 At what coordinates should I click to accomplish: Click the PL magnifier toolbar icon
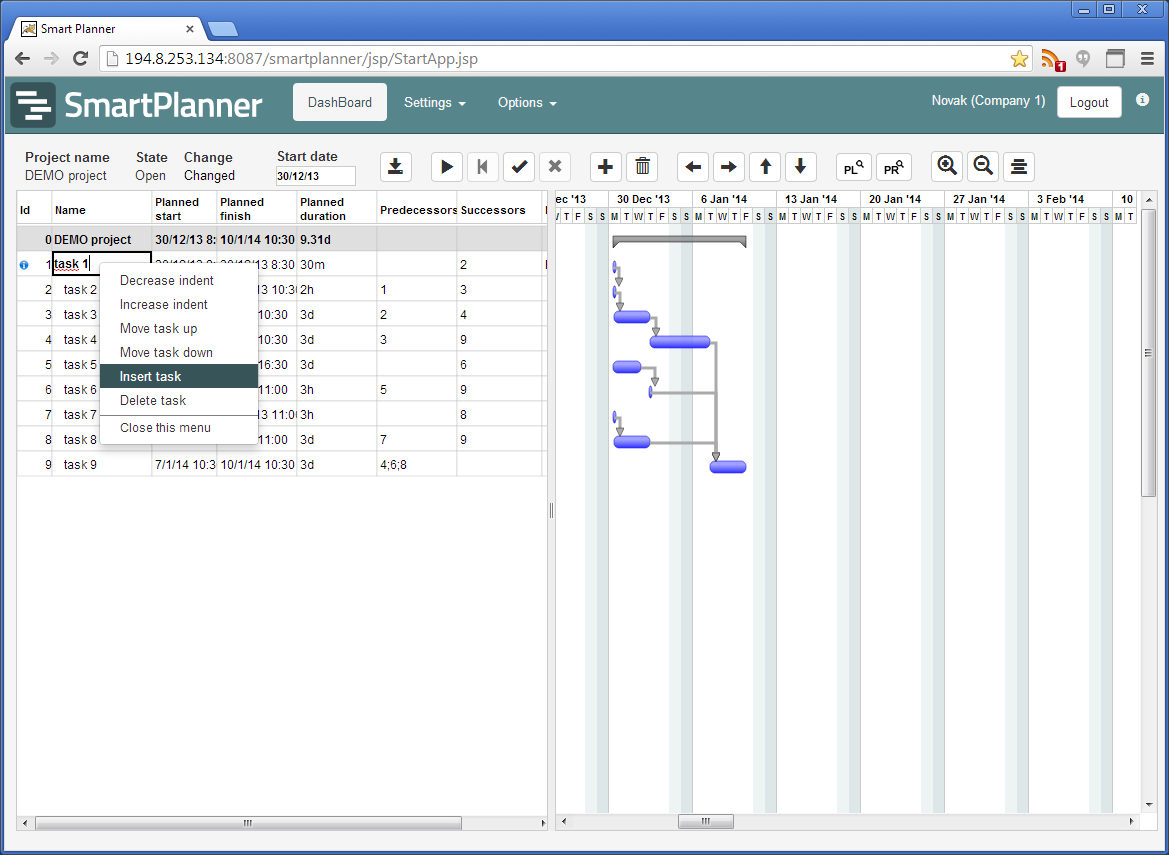click(x=854, y=166)
